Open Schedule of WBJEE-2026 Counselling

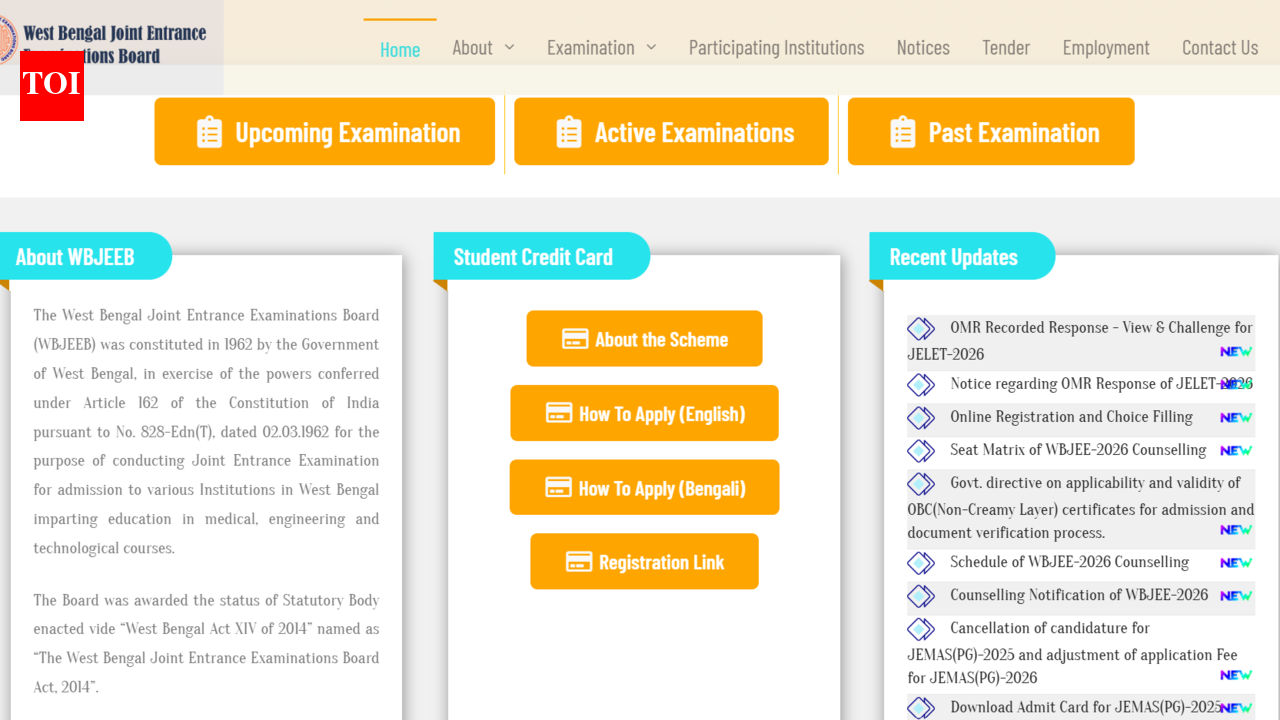click(x=1069, y=561)
